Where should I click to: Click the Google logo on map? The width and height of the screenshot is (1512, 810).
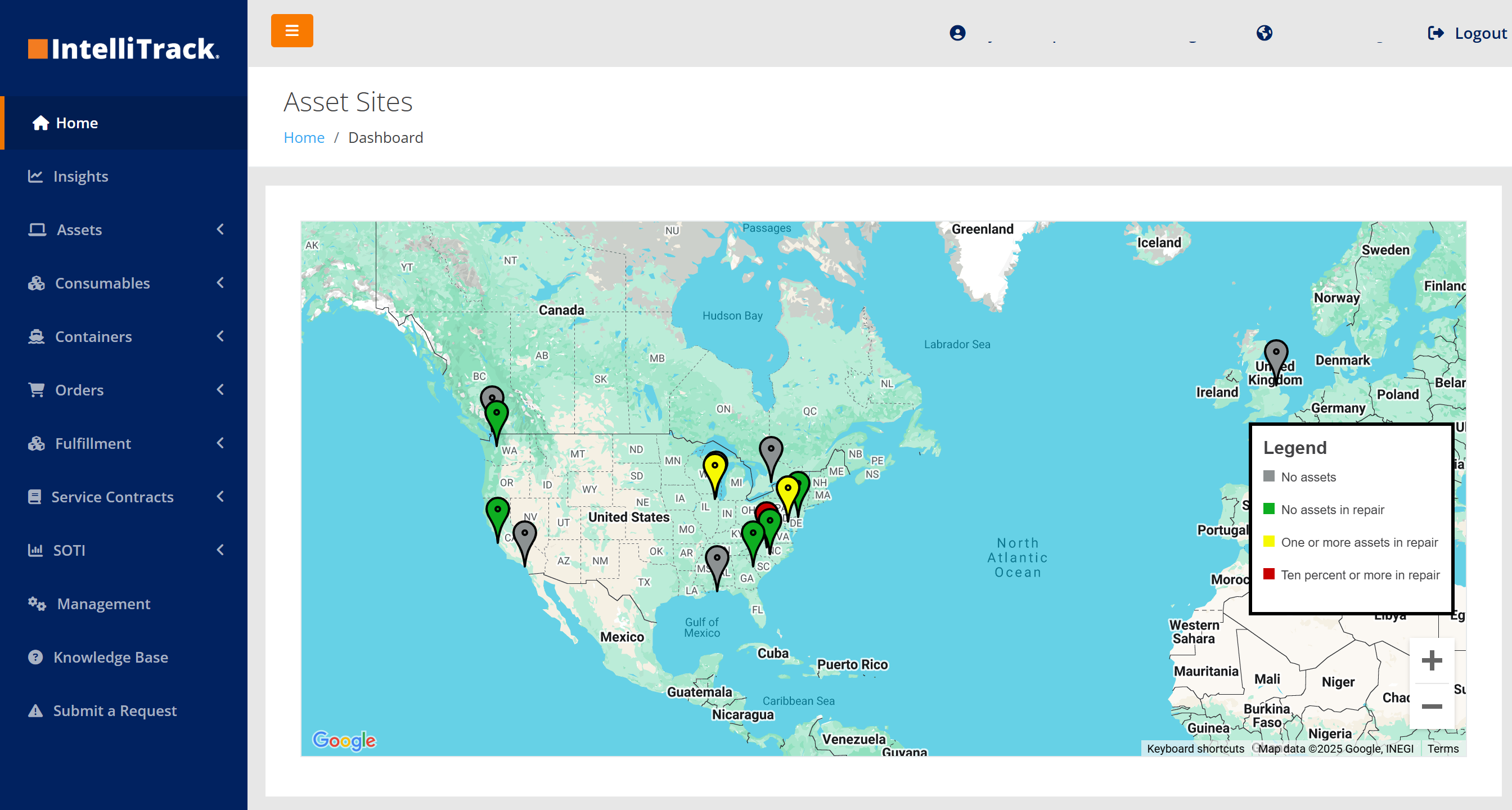(x=344, y=740)
